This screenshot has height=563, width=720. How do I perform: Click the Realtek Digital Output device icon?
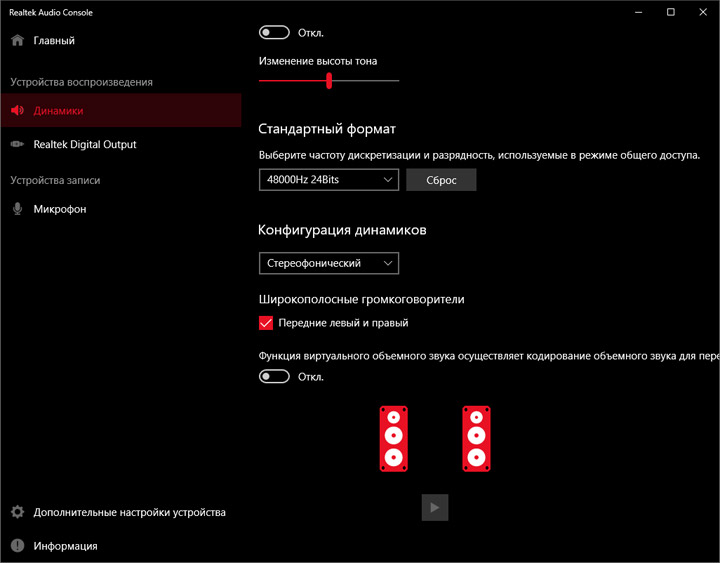pos(17,144)
